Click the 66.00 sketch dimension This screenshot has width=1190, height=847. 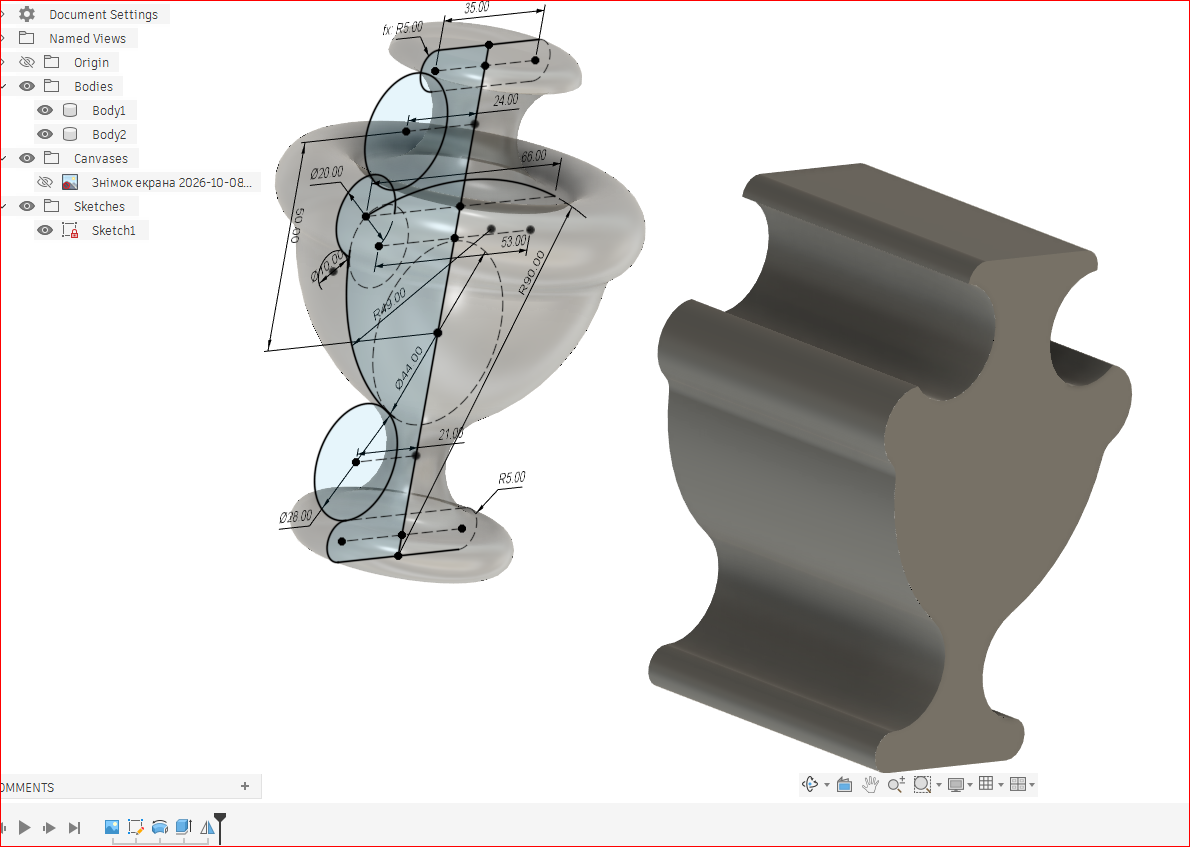[534, 156]
